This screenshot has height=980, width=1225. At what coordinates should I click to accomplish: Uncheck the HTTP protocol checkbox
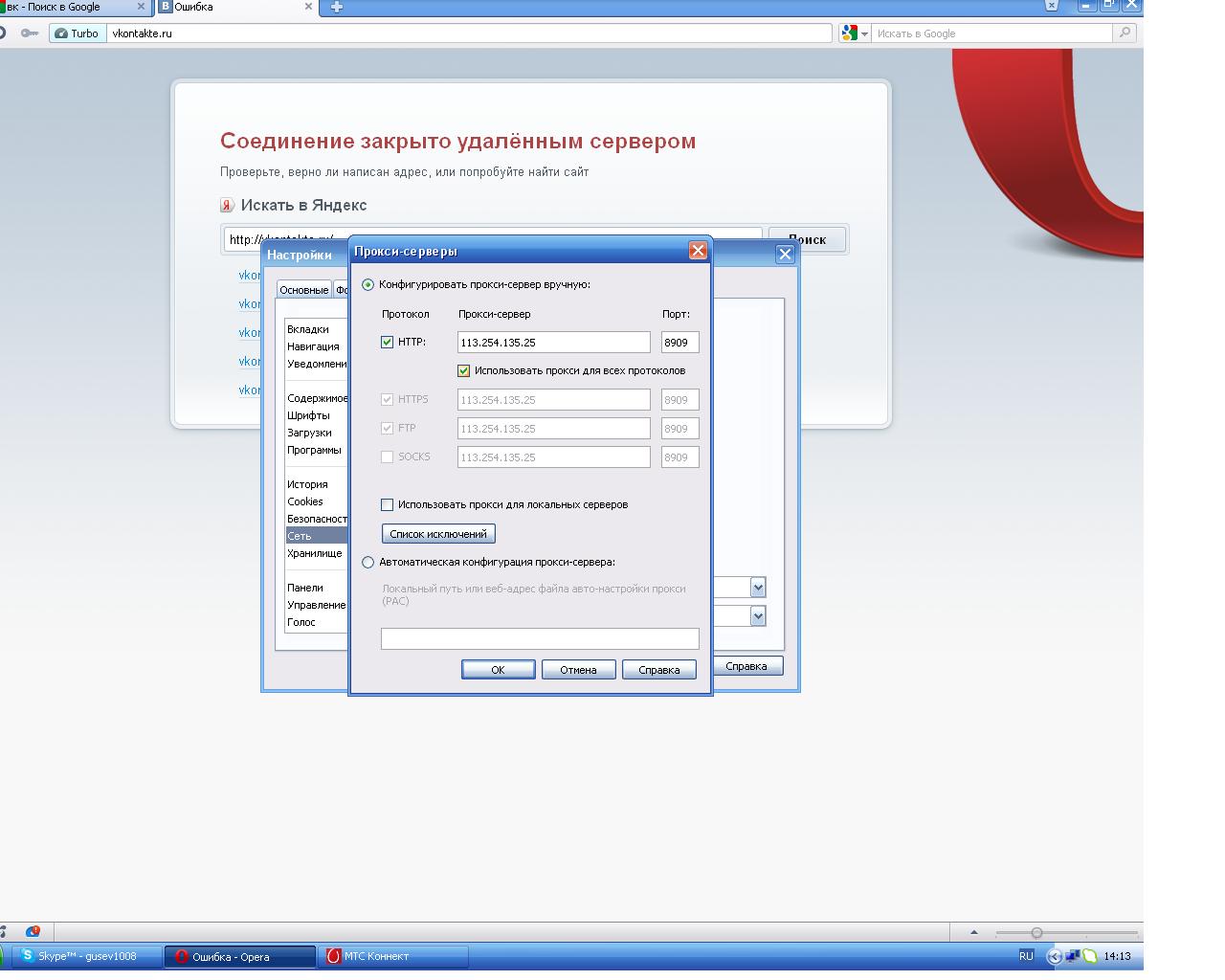pyautogui.click(x=388, y=342)
